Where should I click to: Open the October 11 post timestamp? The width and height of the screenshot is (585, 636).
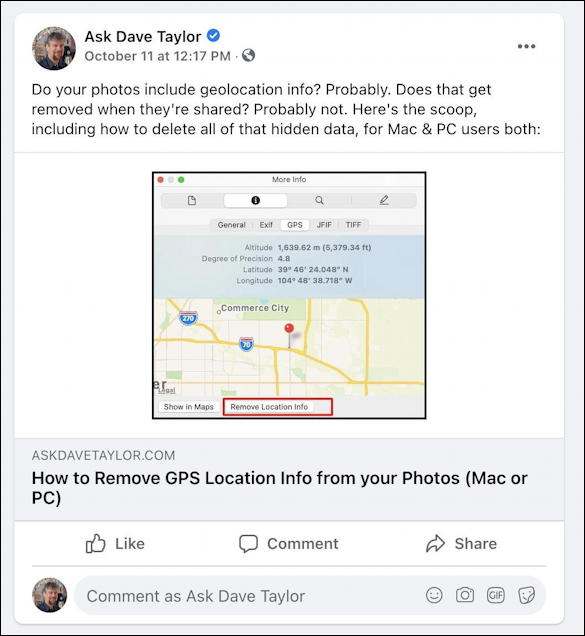[157, 56]
